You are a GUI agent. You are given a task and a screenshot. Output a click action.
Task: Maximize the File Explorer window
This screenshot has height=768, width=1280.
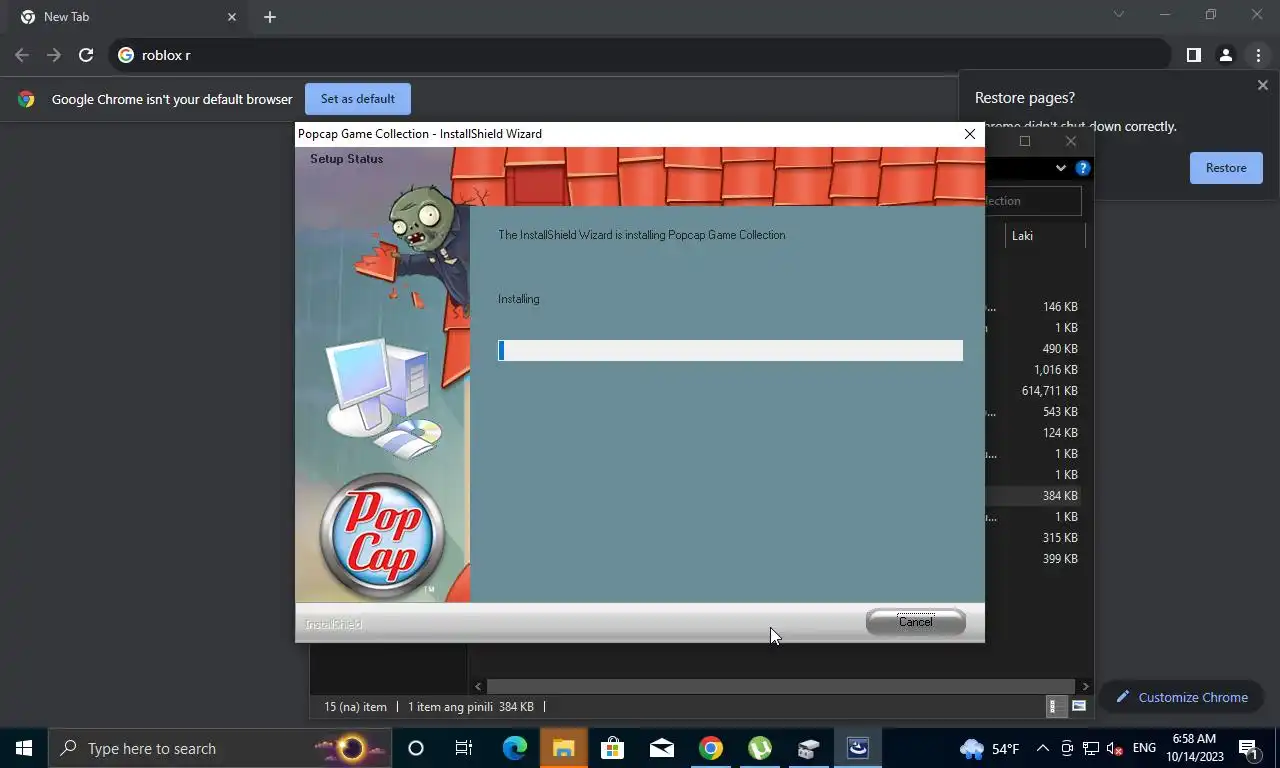1024,141
